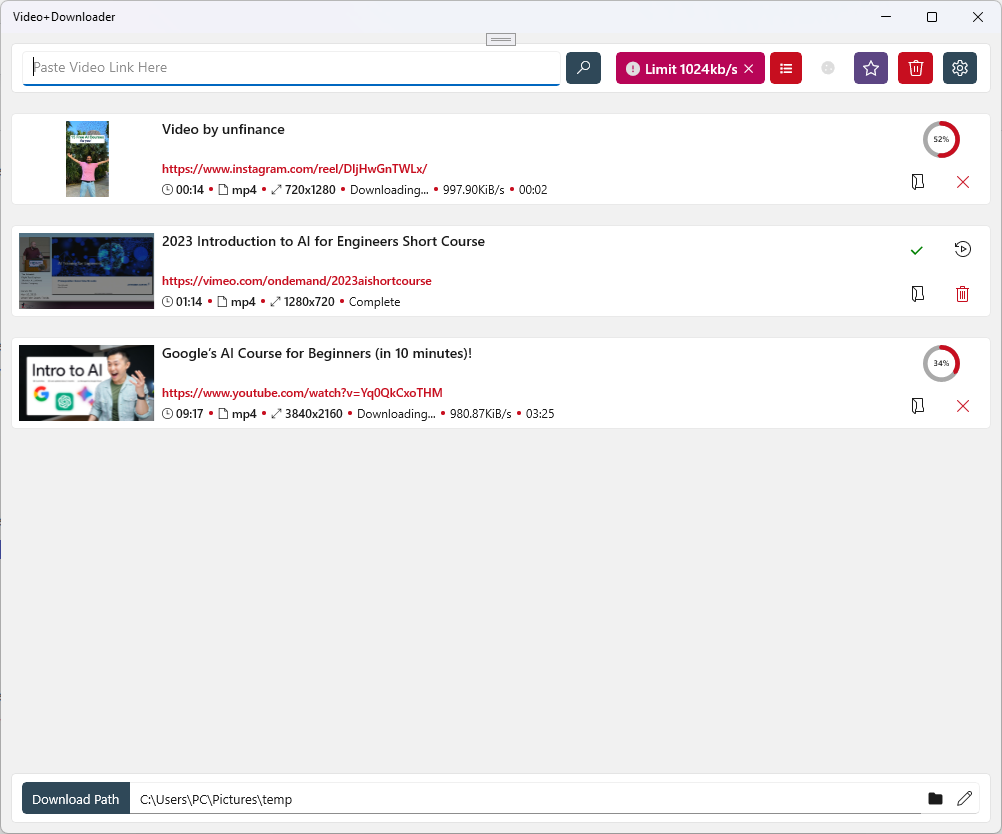Viewport: 1002px width, 834px height.
Task: Play the completed Vimeo video preview
Action: (962, 249)
